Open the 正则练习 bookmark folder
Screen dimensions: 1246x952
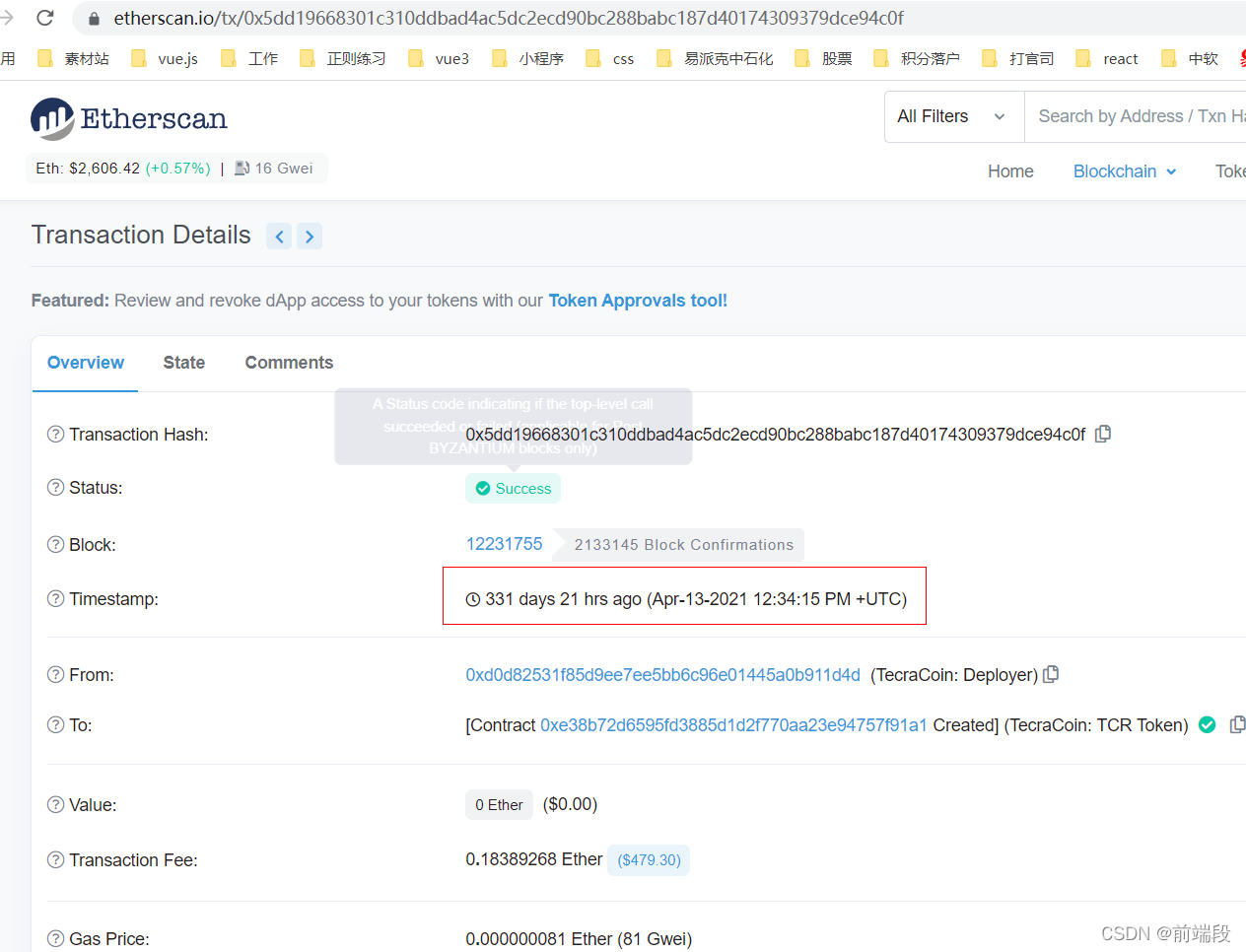click(x=342, y=58)
